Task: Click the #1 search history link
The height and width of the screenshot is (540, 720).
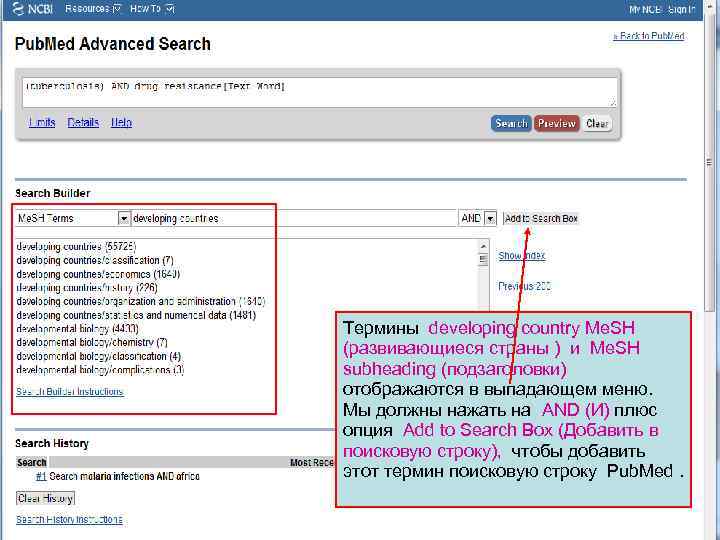Action: click(x=41, y=476)
